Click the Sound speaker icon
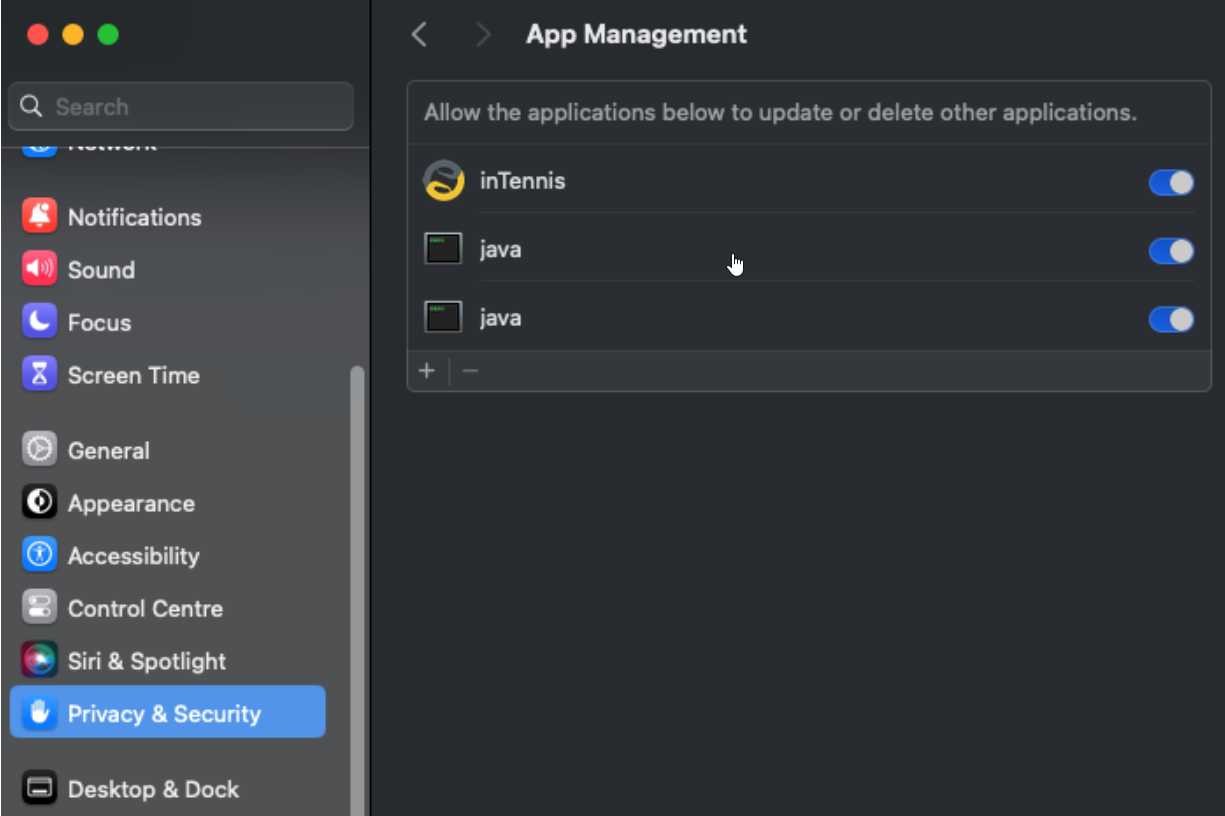Viewport: 1225px width, 816px height. click(40, 269)
